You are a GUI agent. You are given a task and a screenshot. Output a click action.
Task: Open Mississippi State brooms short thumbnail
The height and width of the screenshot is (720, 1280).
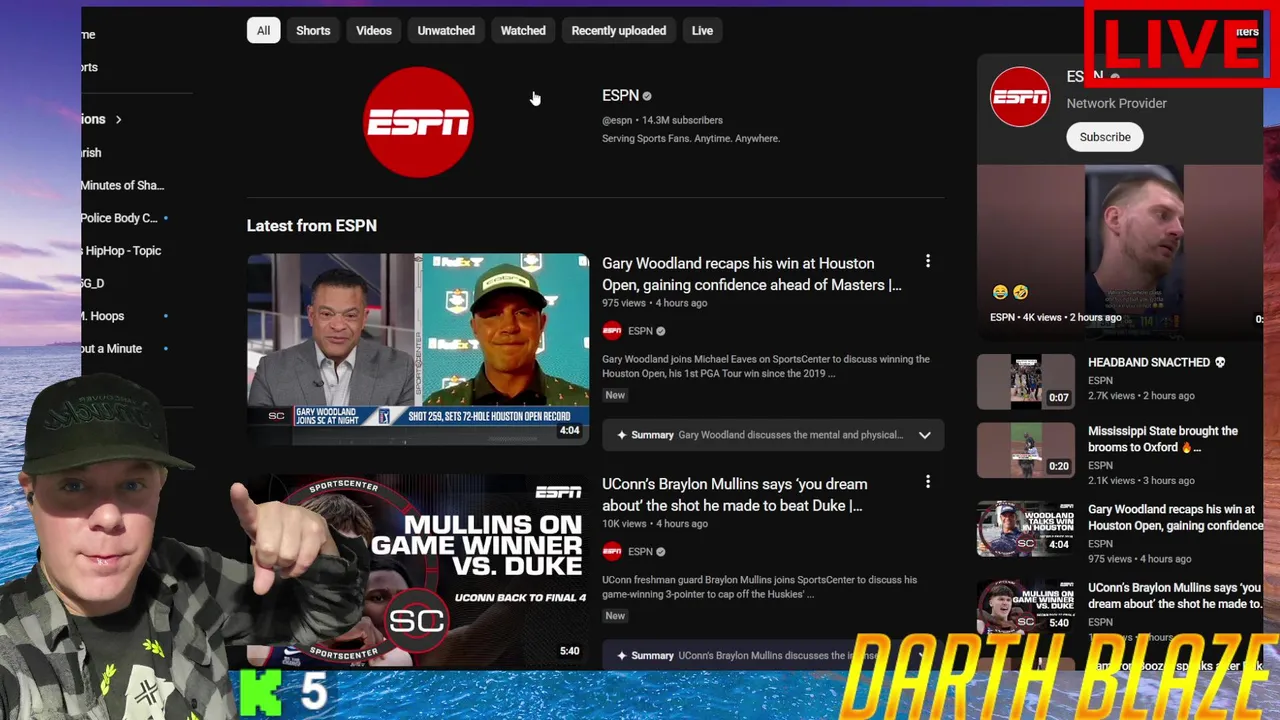pyautogui.click(x=1026, y=450)
